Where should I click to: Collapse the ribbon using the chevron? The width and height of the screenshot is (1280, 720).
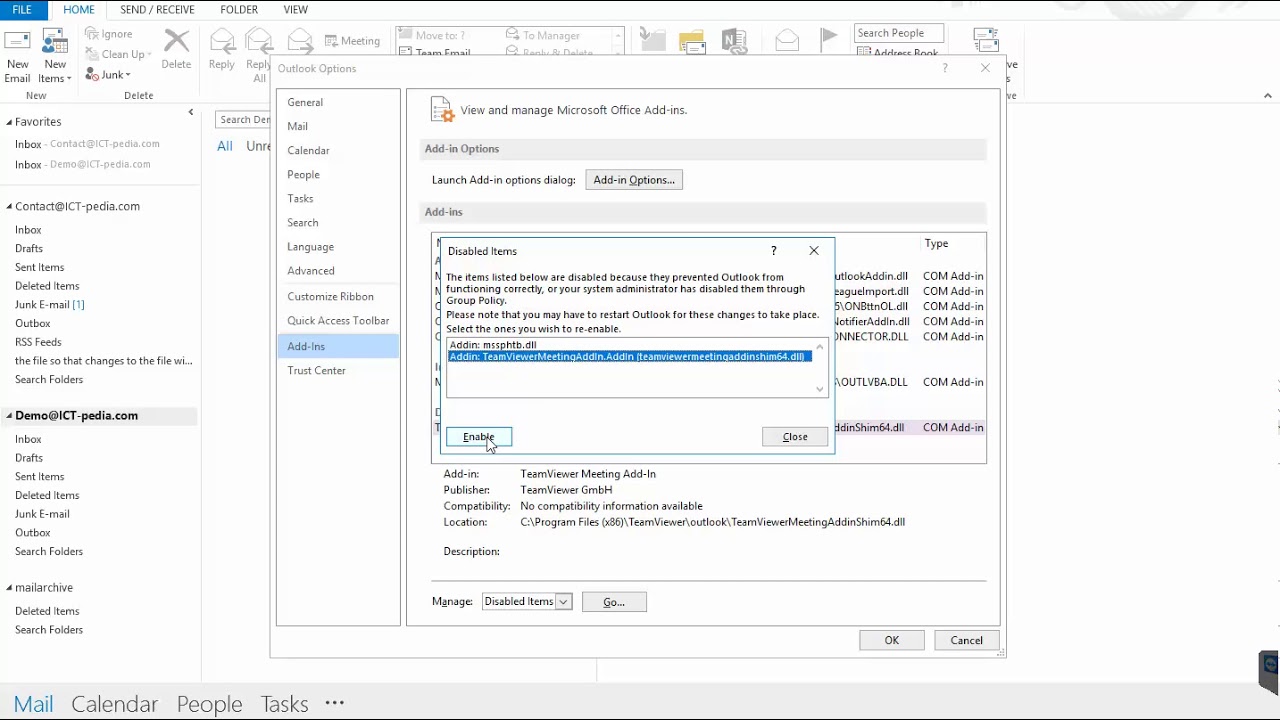[x=1268, y=96]
